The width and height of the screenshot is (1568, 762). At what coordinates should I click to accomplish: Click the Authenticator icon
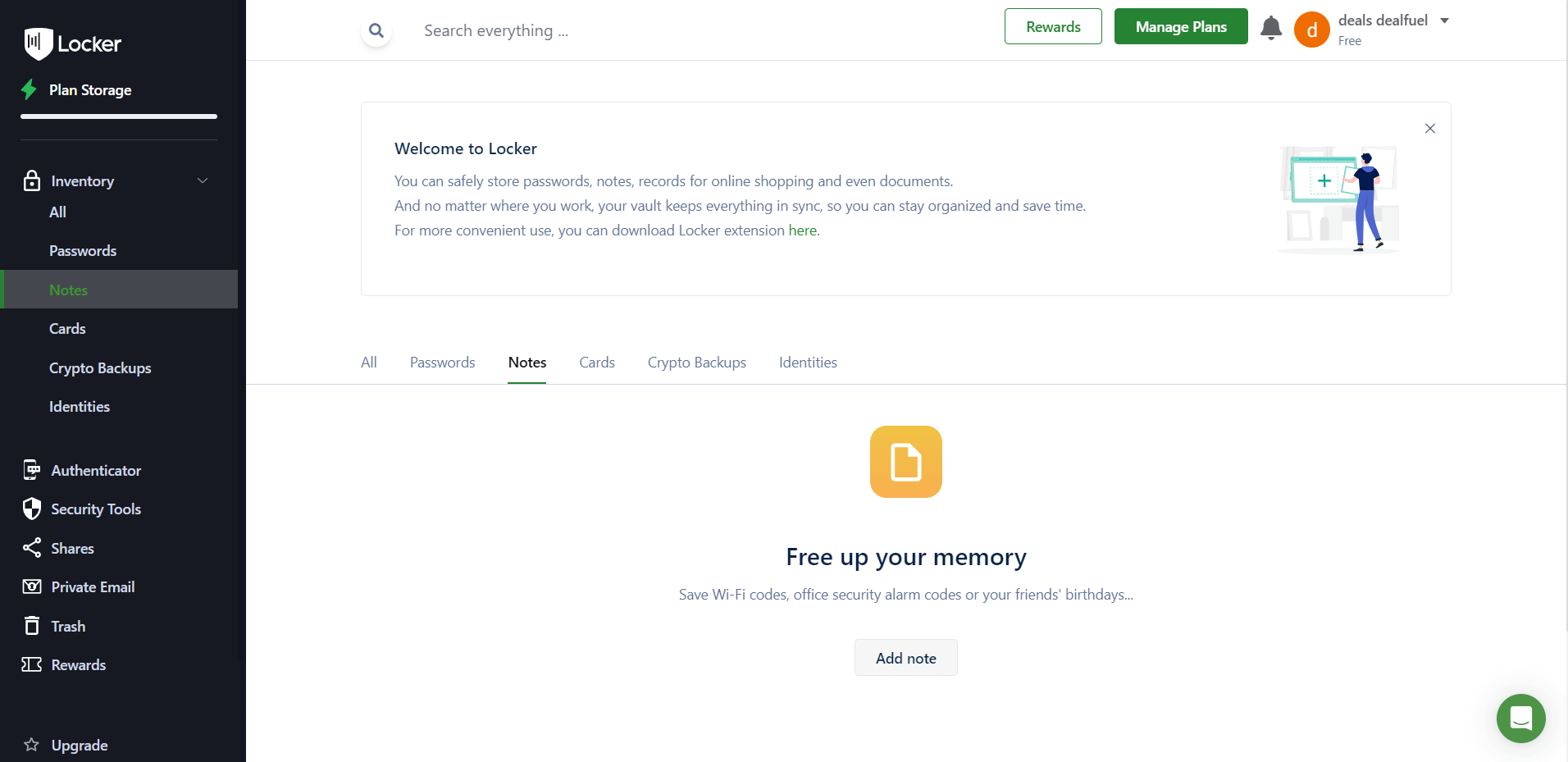coord(32,470)
